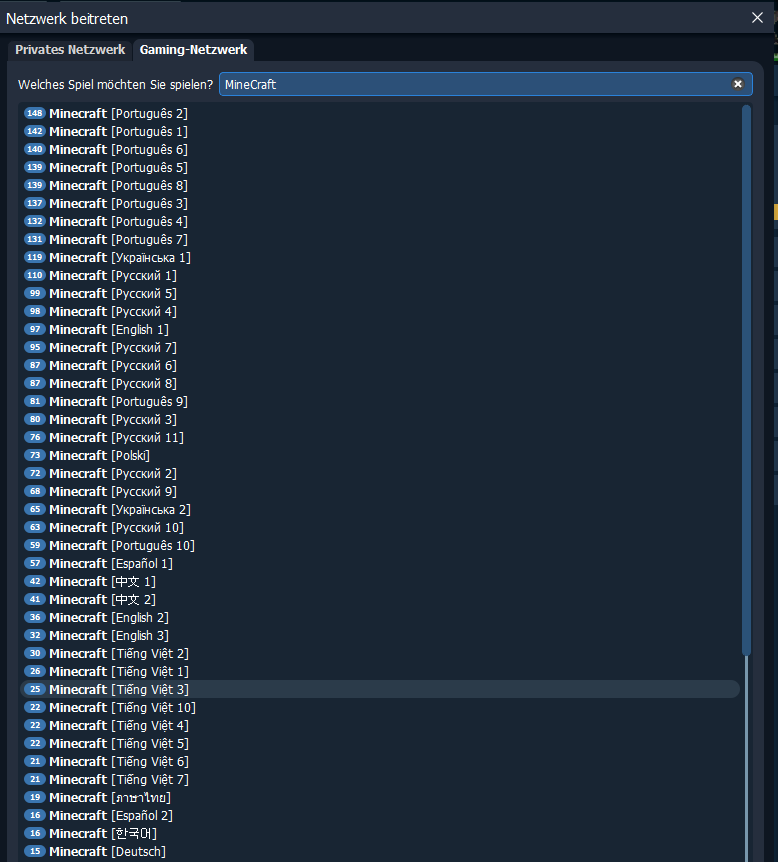Pick the Minecraft [中文 2] entry
The width and height of the screenshot is (778, 862).
pyautogui.click(x=380, y=599)
